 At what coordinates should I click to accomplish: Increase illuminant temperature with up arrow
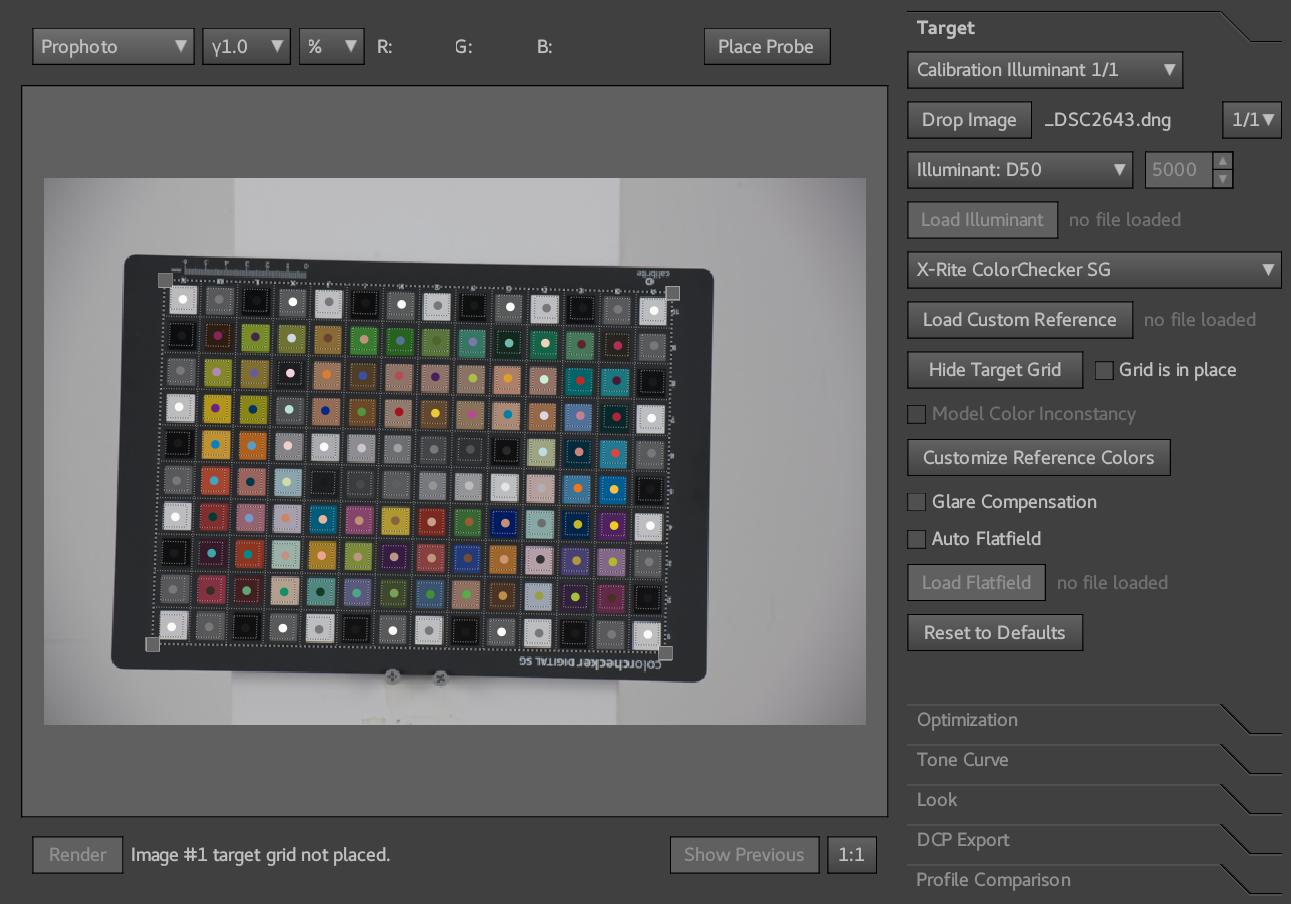pos(1222,161)
